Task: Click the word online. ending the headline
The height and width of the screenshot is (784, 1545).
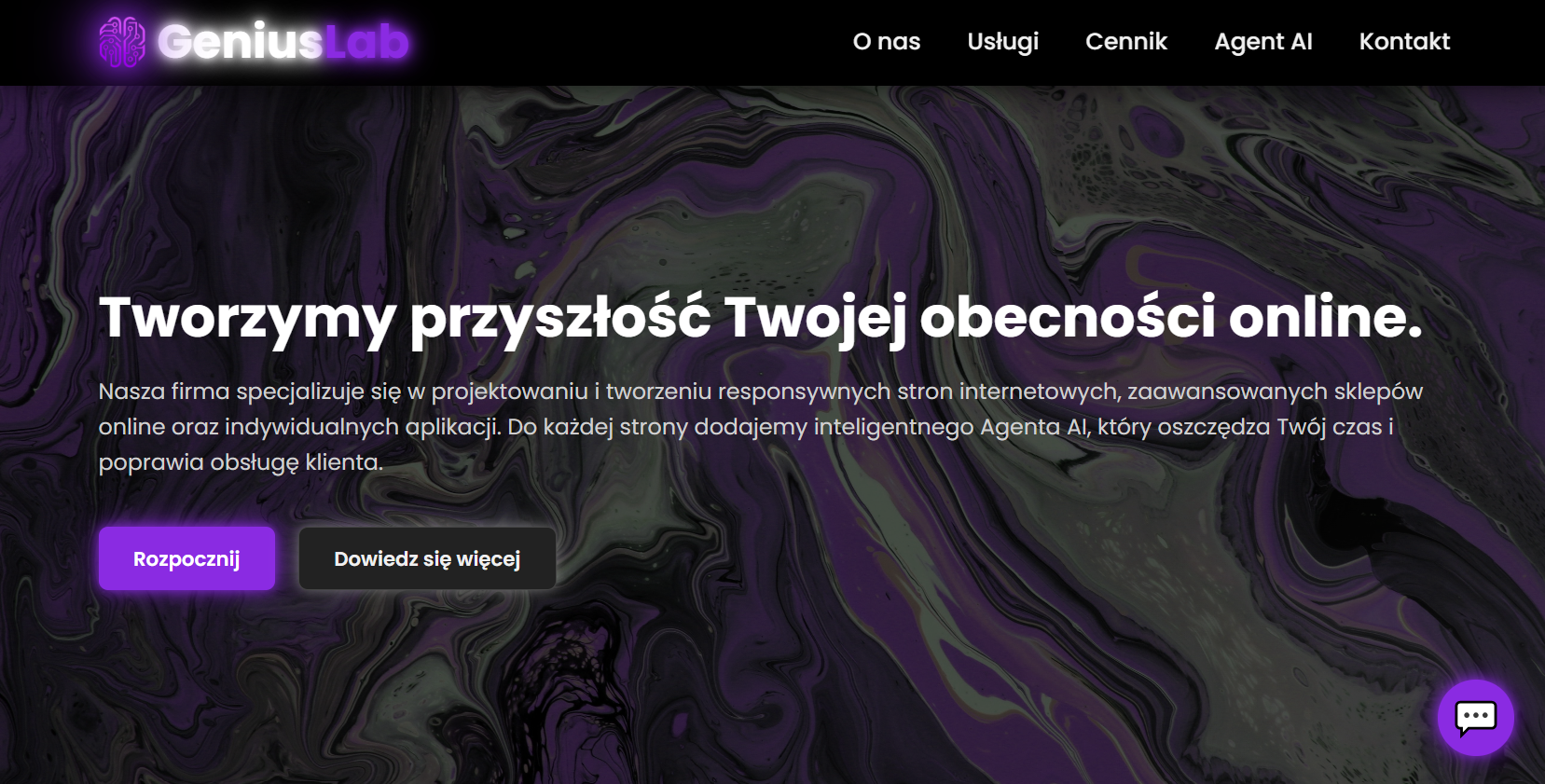Action: (x=1326, y=317)
